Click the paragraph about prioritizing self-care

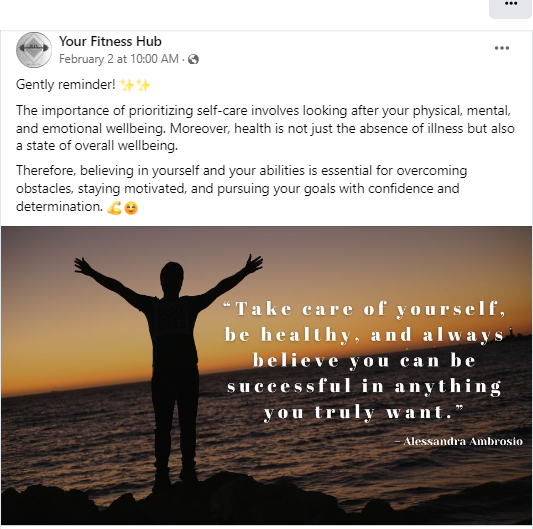pyautogui.click(x=265, y=128)
